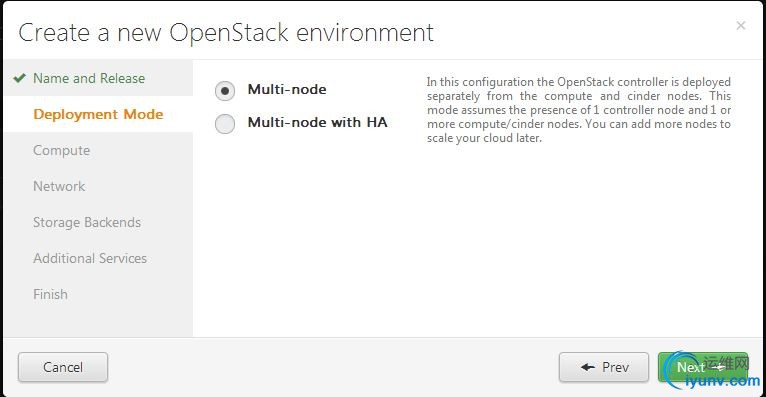Click the bold Multi-node label text
Screen dimensions: 766x397
click(287, 89)
